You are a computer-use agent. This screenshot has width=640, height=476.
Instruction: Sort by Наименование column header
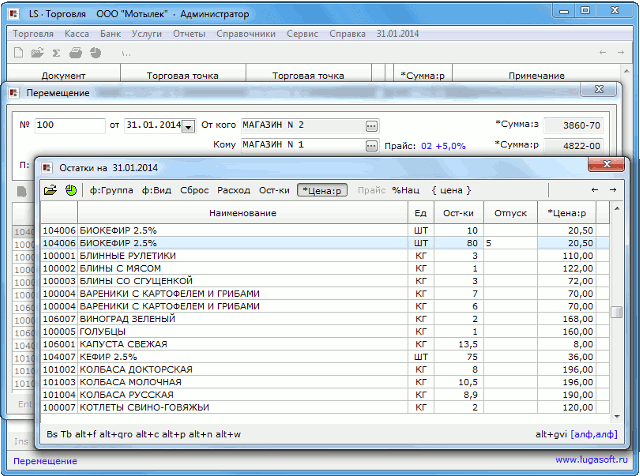tap(242, 213)
